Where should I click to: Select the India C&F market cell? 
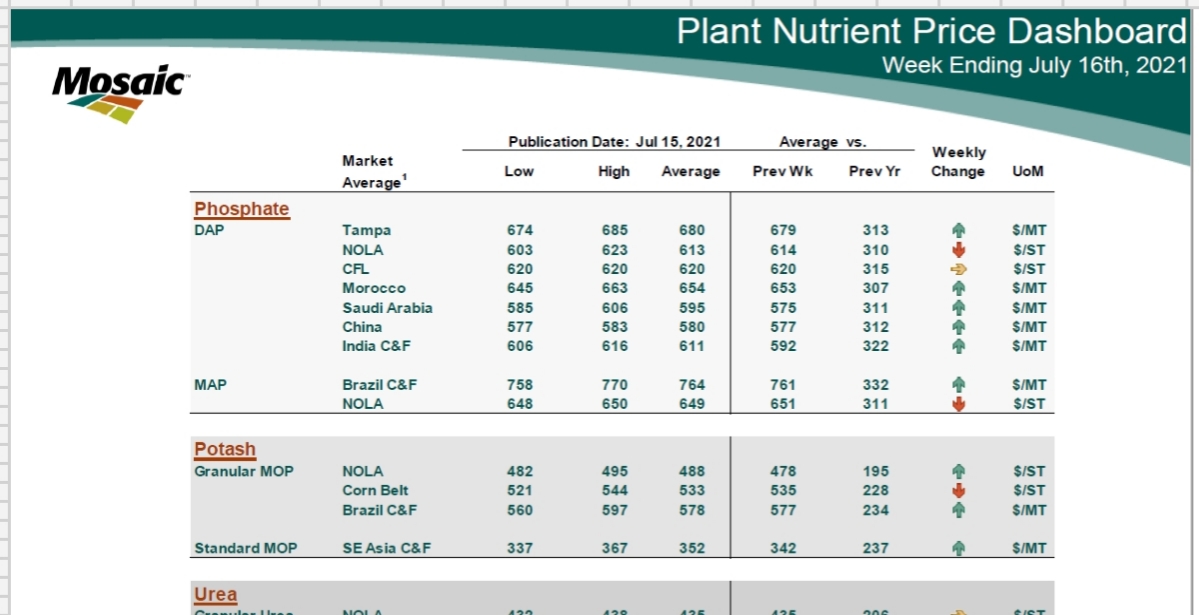pos(376,347)
